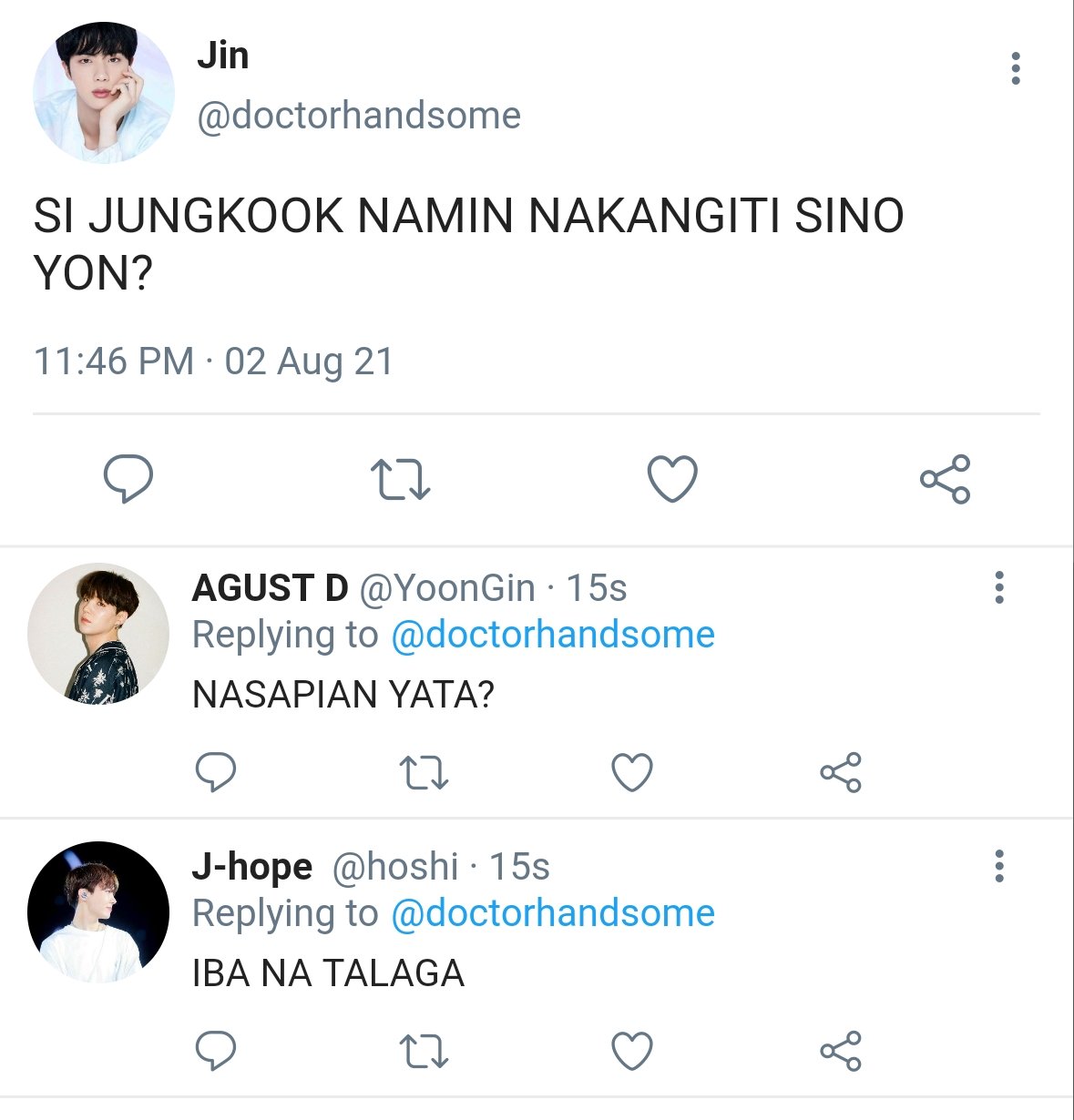Open @doctorhandsome link in AGUST D's reply
The width and height of the screenshot is (1074, 1120).
coord(553,635)
